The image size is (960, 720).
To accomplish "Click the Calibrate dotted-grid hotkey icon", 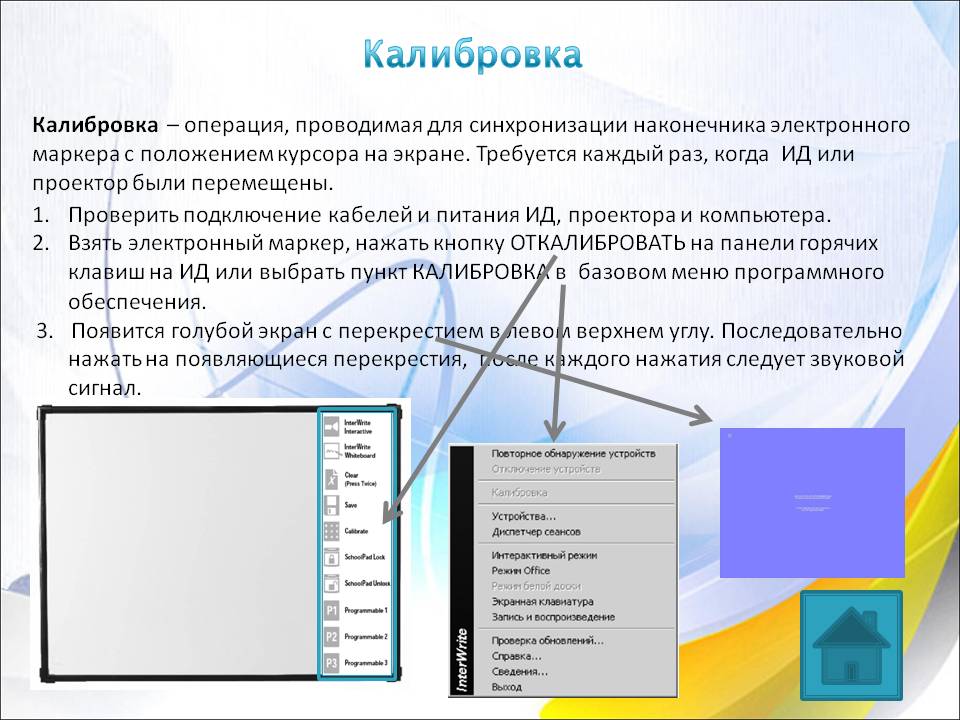I will [x=331, y=531].
